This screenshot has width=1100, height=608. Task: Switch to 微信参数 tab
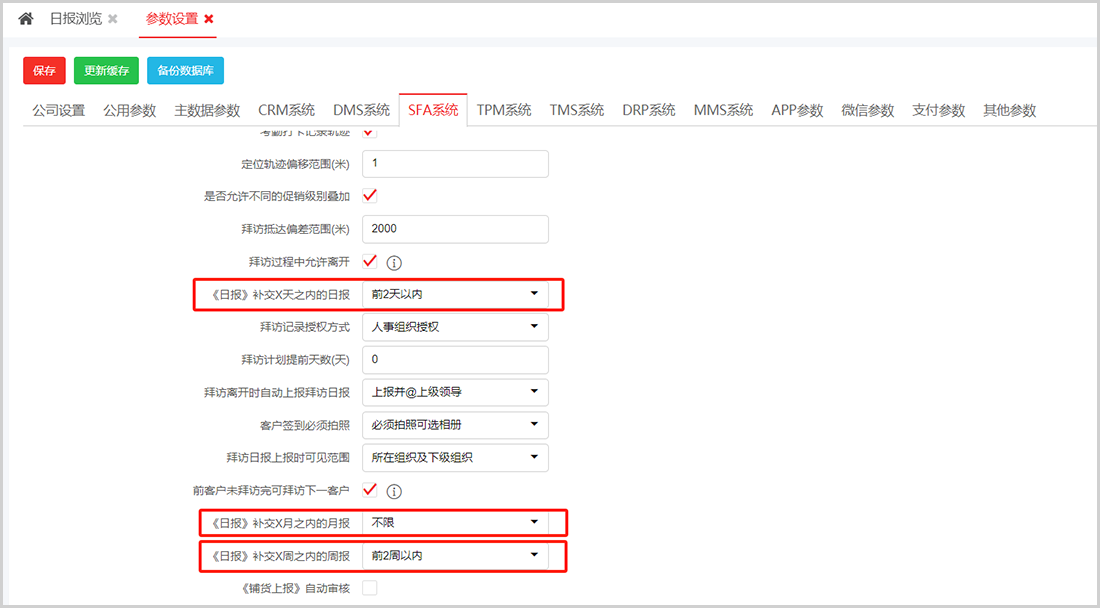(x=867, y=111)
